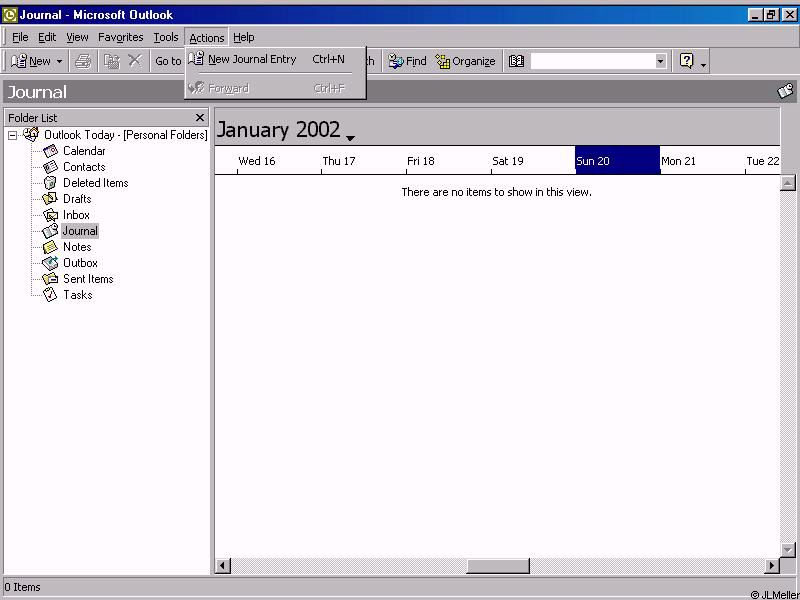Viewport: 800px width, 600px height.
Task: Select the Drafts folder label
Action: [77, 199]
